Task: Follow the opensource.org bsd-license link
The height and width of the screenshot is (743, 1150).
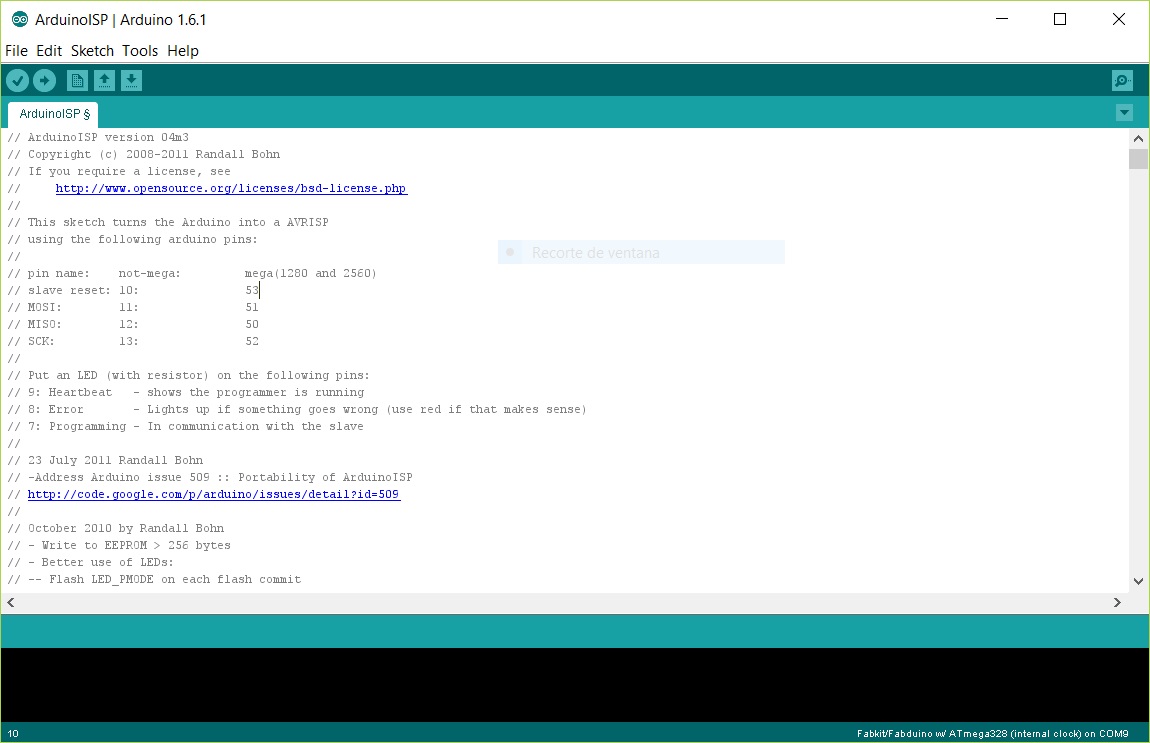Action: click(x=231, y=189)
